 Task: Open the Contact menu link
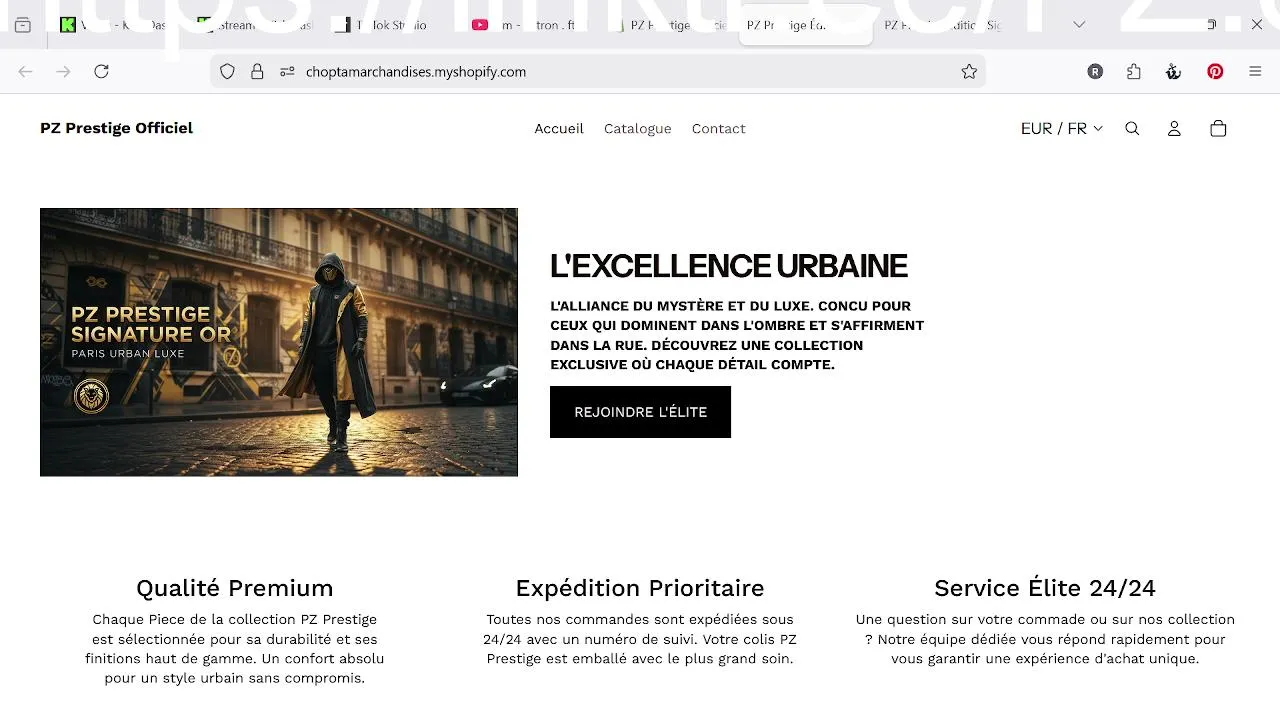tap(719, 128)
